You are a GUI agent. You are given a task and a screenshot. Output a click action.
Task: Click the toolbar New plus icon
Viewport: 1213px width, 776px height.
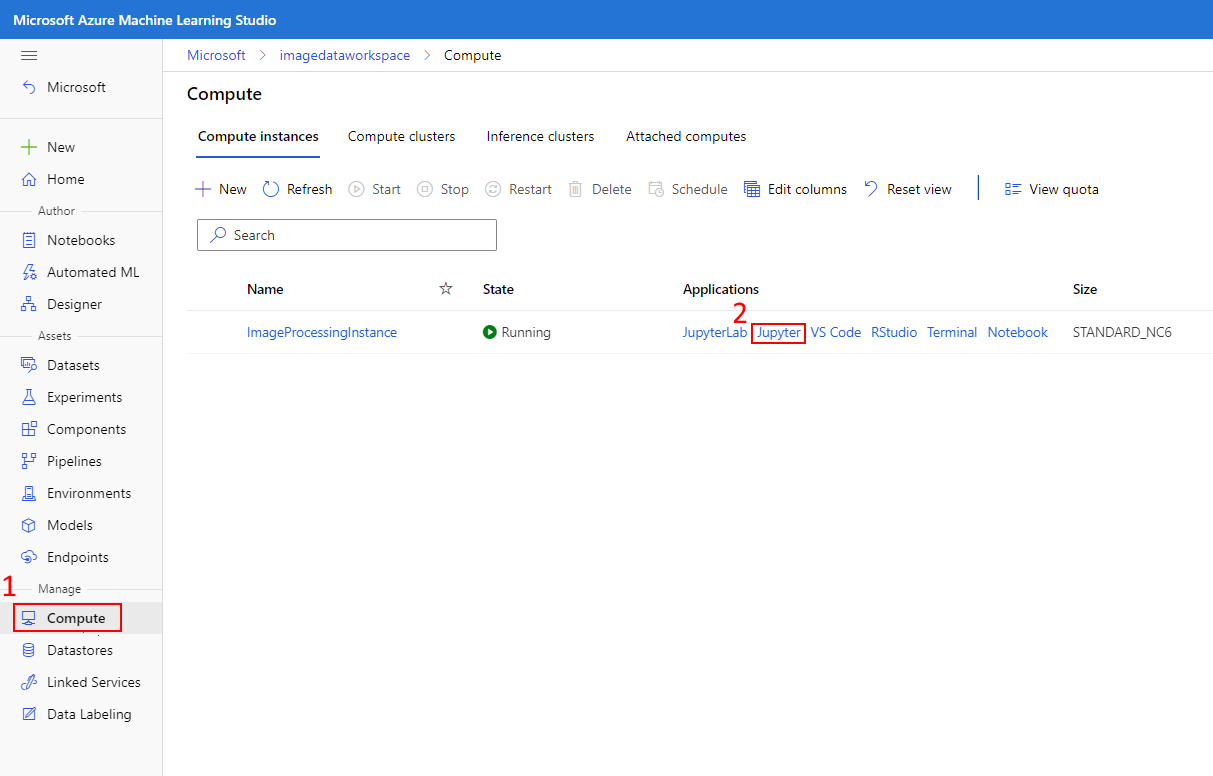point(203,189)
